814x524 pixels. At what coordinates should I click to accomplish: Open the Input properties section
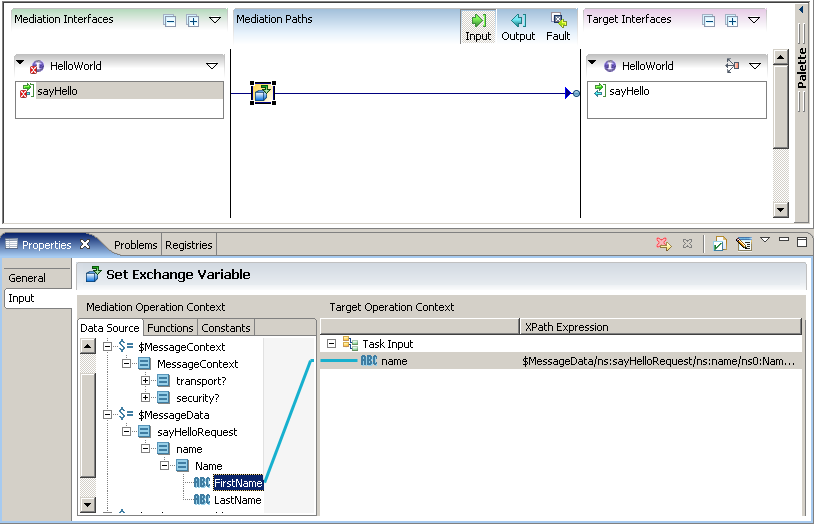[37, 298]
